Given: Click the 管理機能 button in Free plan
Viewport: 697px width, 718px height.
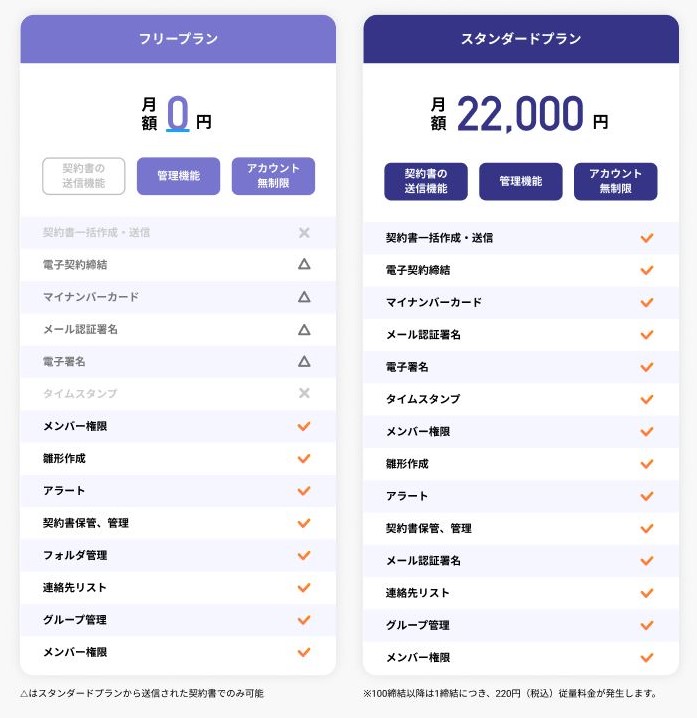Looking at the screenshot, I should 179,176.
